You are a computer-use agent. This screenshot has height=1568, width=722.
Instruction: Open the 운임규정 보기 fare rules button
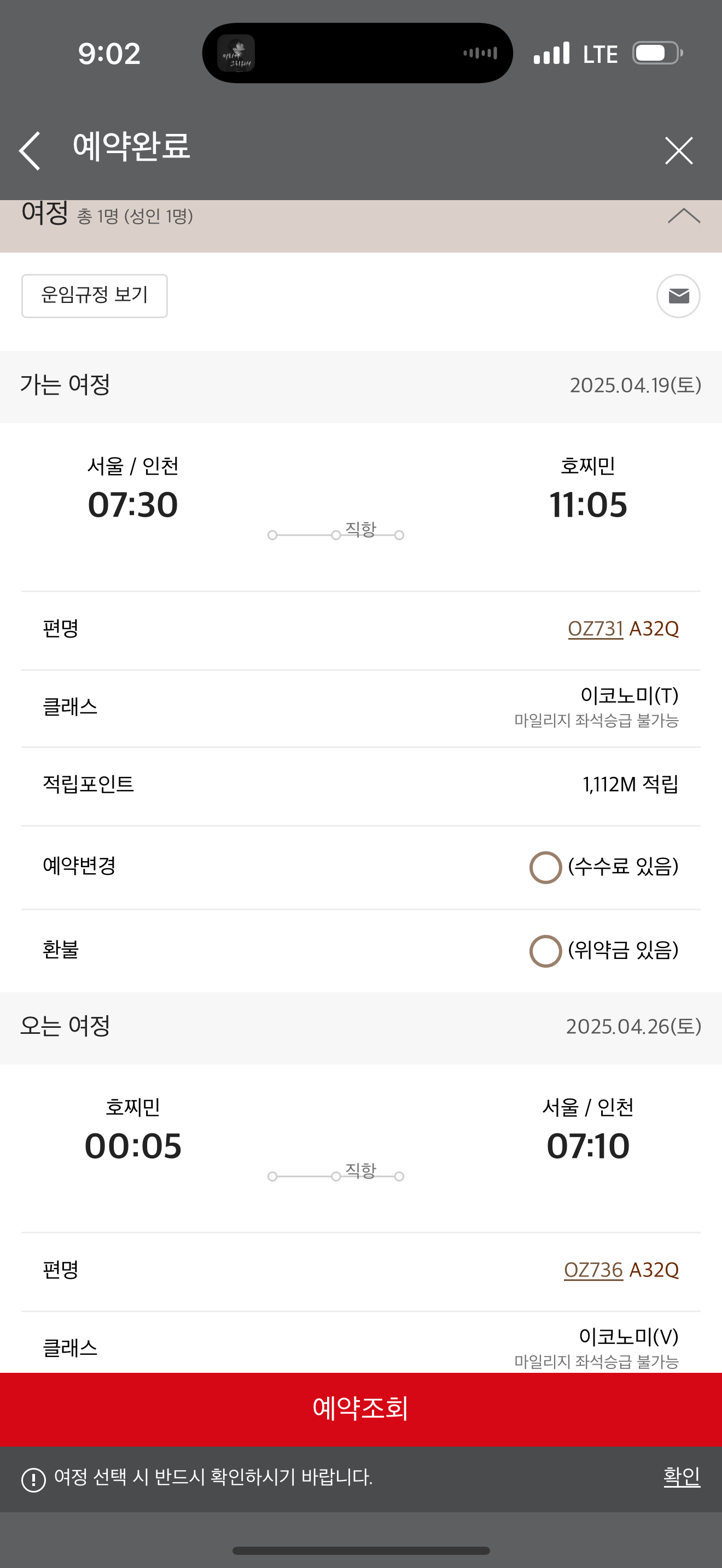pos(95,296)
